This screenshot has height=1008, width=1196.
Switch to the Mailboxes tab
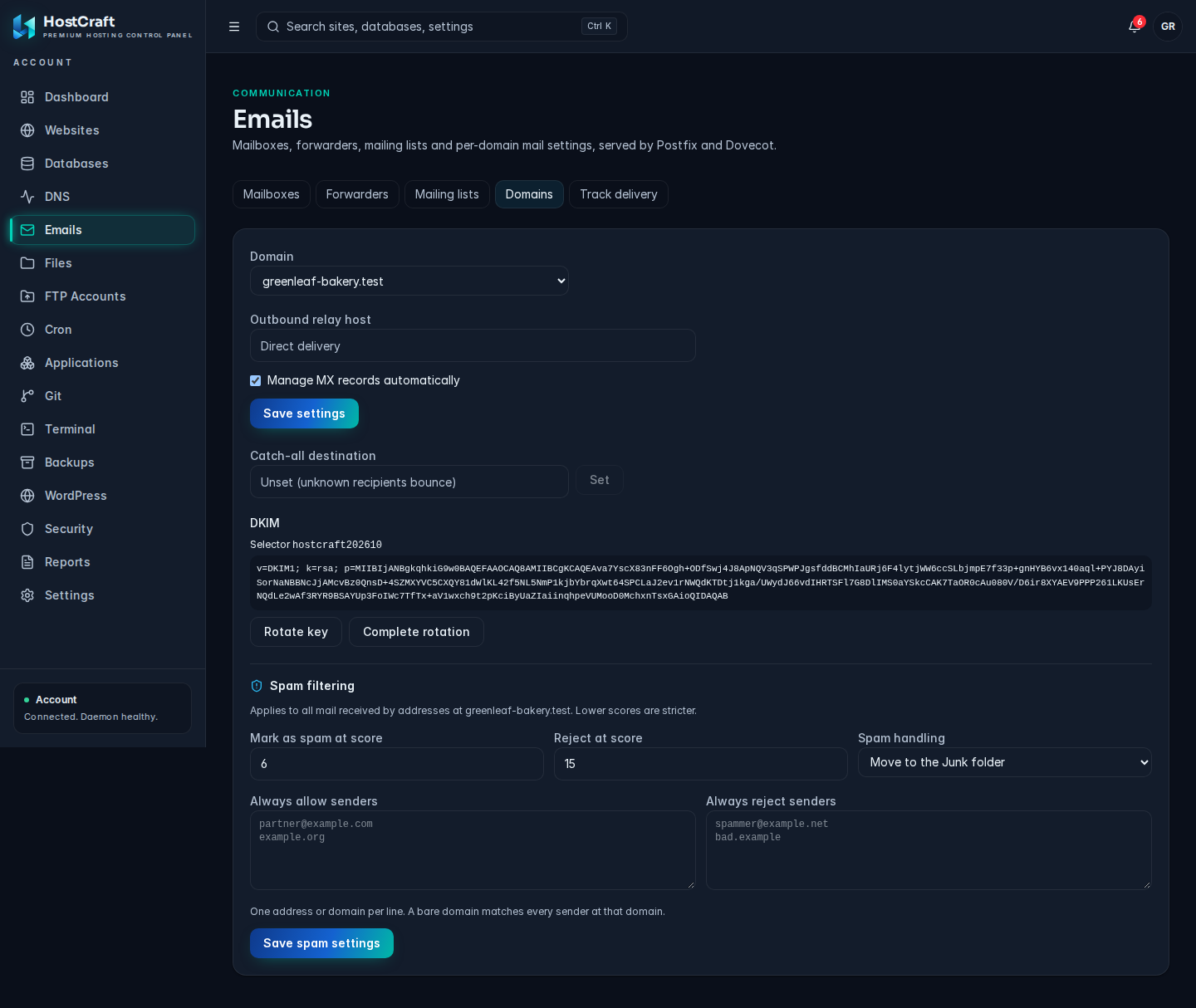tap(272, 194)
